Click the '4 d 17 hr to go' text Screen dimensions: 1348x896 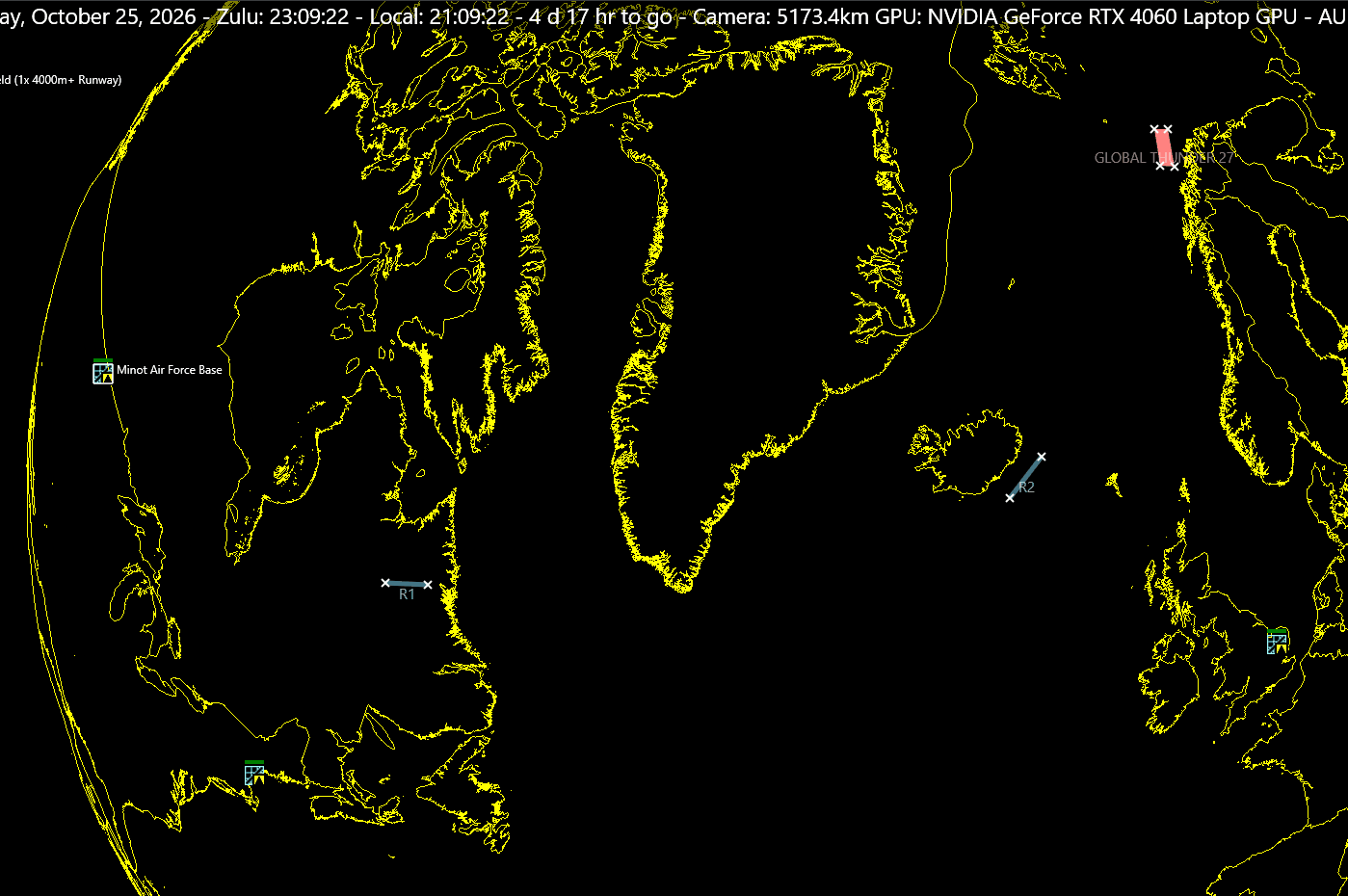[600, 16]
